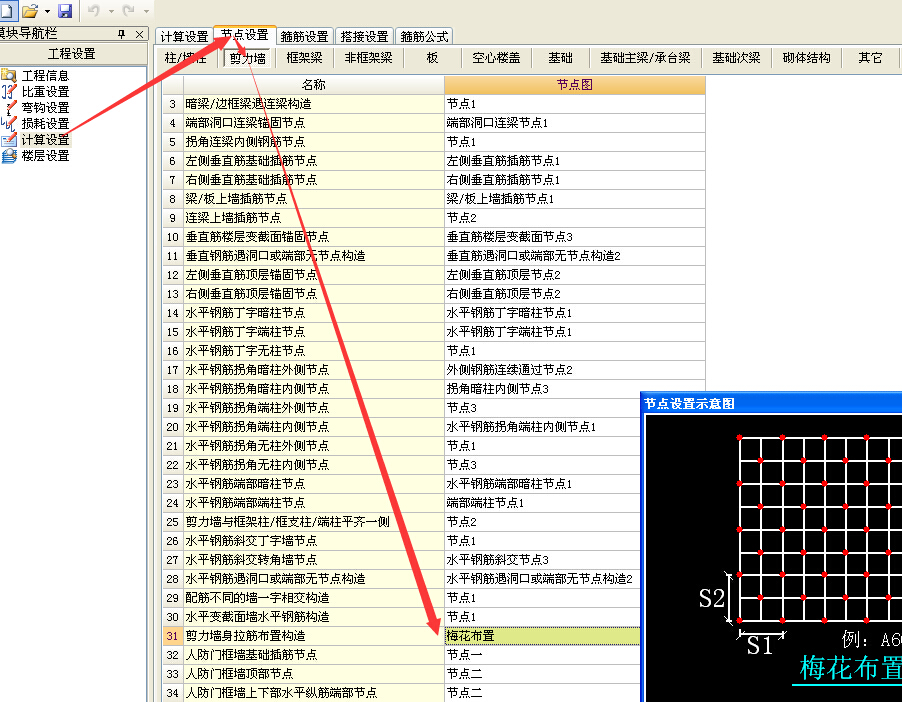Click the Save icon on the toolbar
Image resolution: width=902 pixels, height=702 pixels.
[x=64, y=10]
